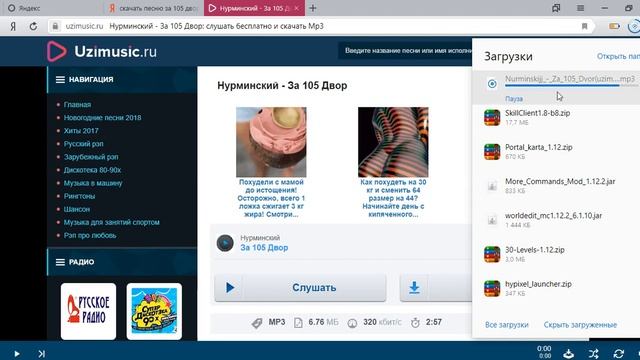This screenshot has width=640, height=360.
Task: Click the РАДИО menu header
Action: (122, 262)
